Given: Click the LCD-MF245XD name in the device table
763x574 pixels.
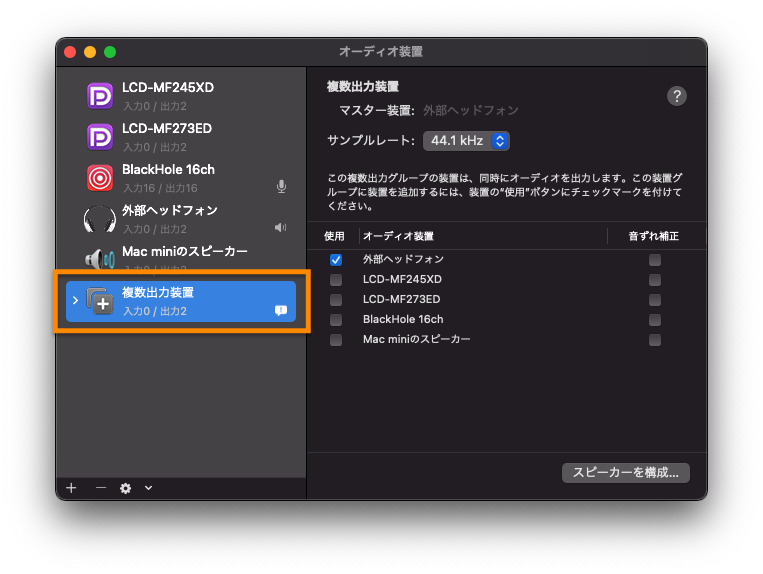Looking at the screenshot, I should [402, 279].
